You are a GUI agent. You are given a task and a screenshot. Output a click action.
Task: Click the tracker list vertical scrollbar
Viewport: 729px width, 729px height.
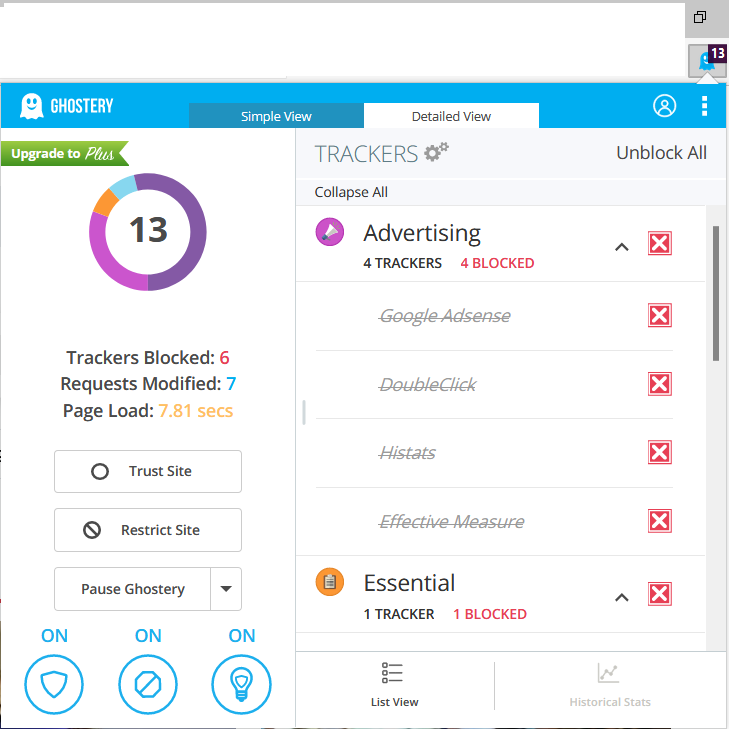click(716, 293)
